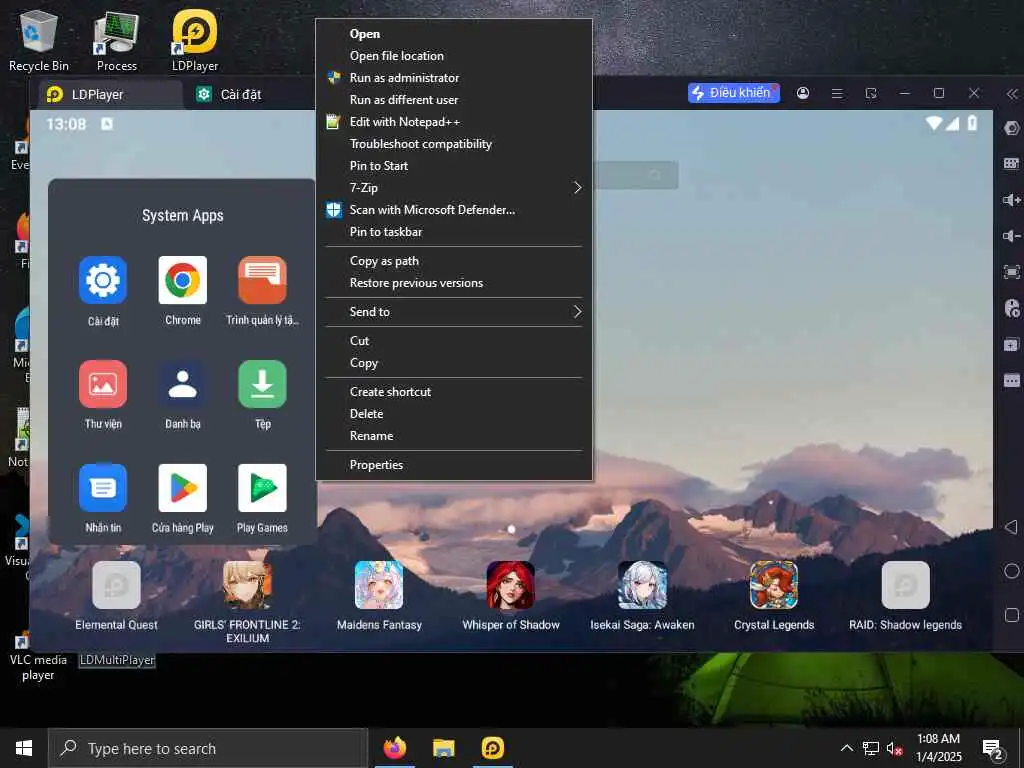Open the operation recorder icon in sidebar
This screenshot has height=768, width=1024.
pyautogui.click(x=1012, y=308)
